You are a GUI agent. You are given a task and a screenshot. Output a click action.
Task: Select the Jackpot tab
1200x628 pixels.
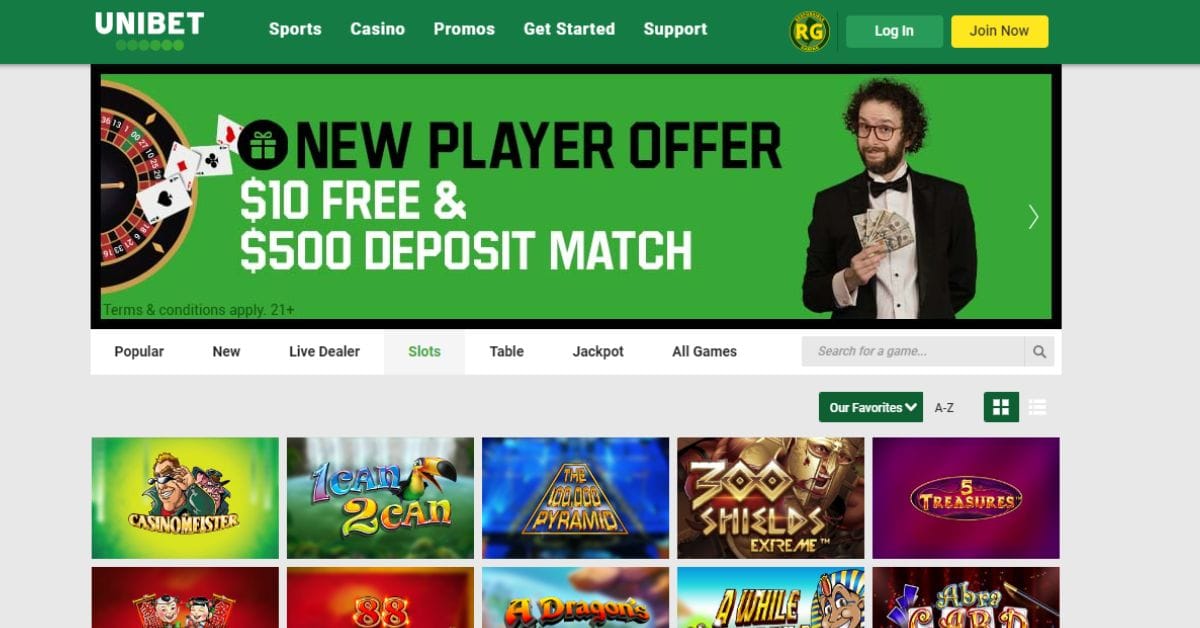coord(598,351)
